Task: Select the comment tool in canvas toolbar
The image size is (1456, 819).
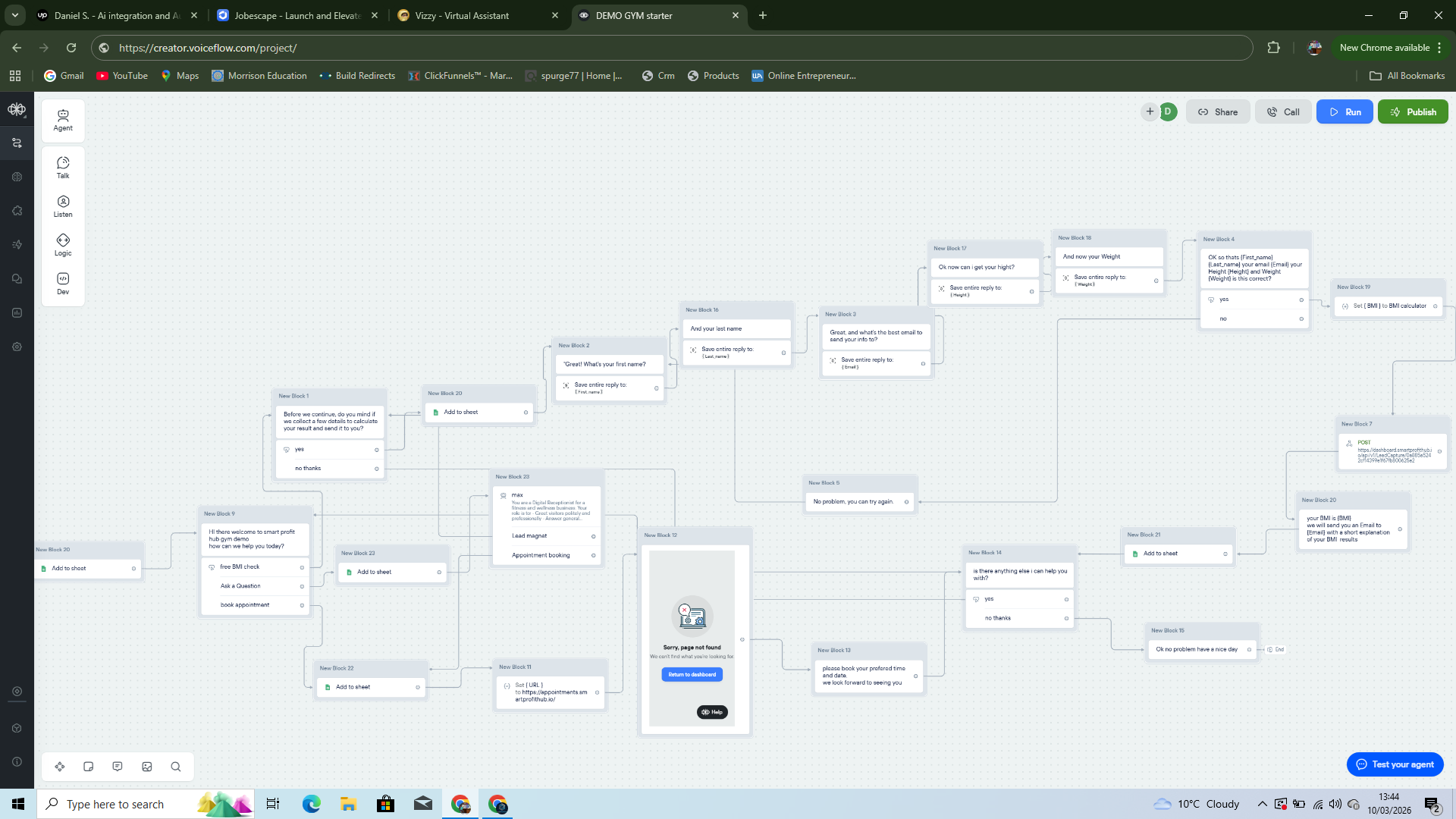Action: (x=118, y=767)
